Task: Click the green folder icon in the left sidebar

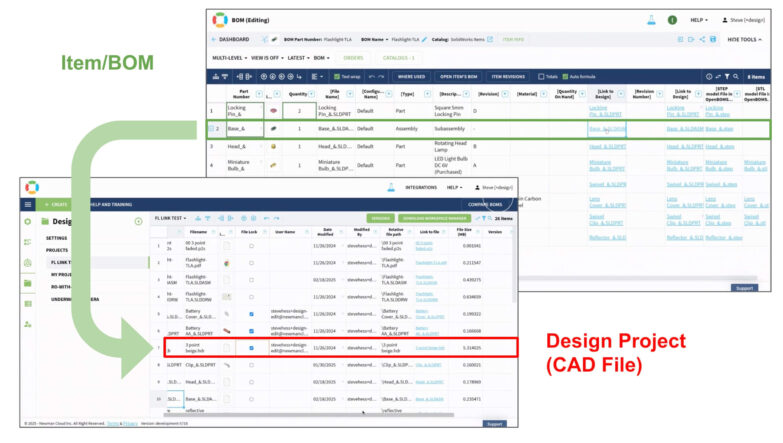Action: click(28, 283)
